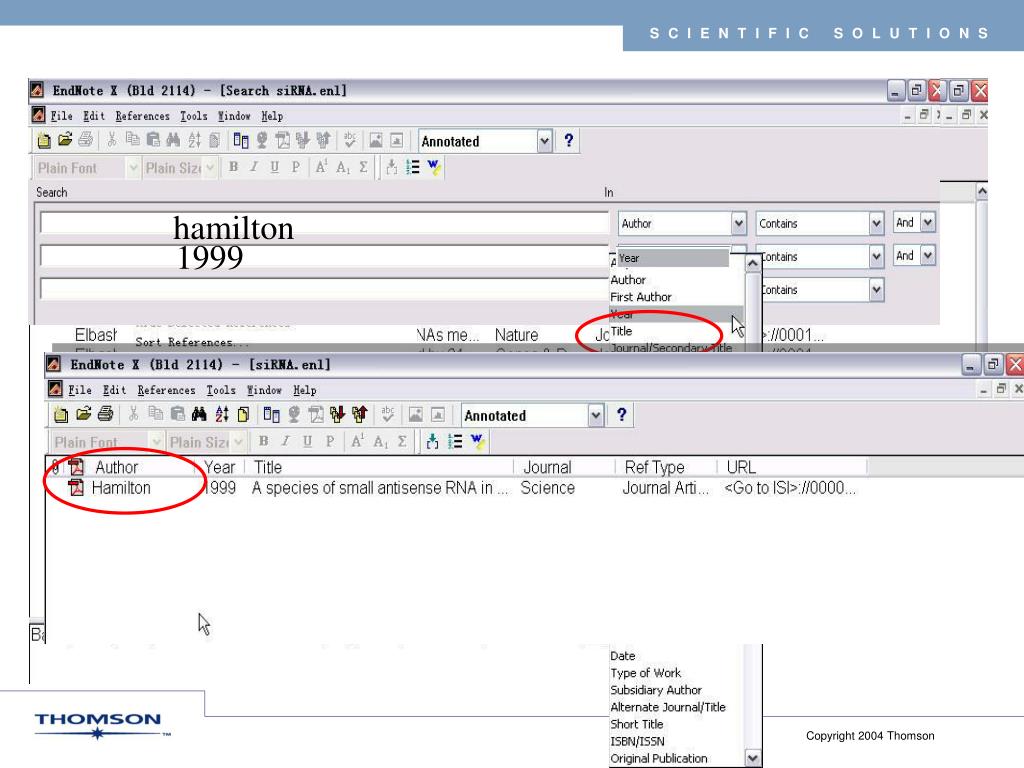Open the Author field dropdown in search row
Screen dimensions: 1024x768
(x=739, y=223)
